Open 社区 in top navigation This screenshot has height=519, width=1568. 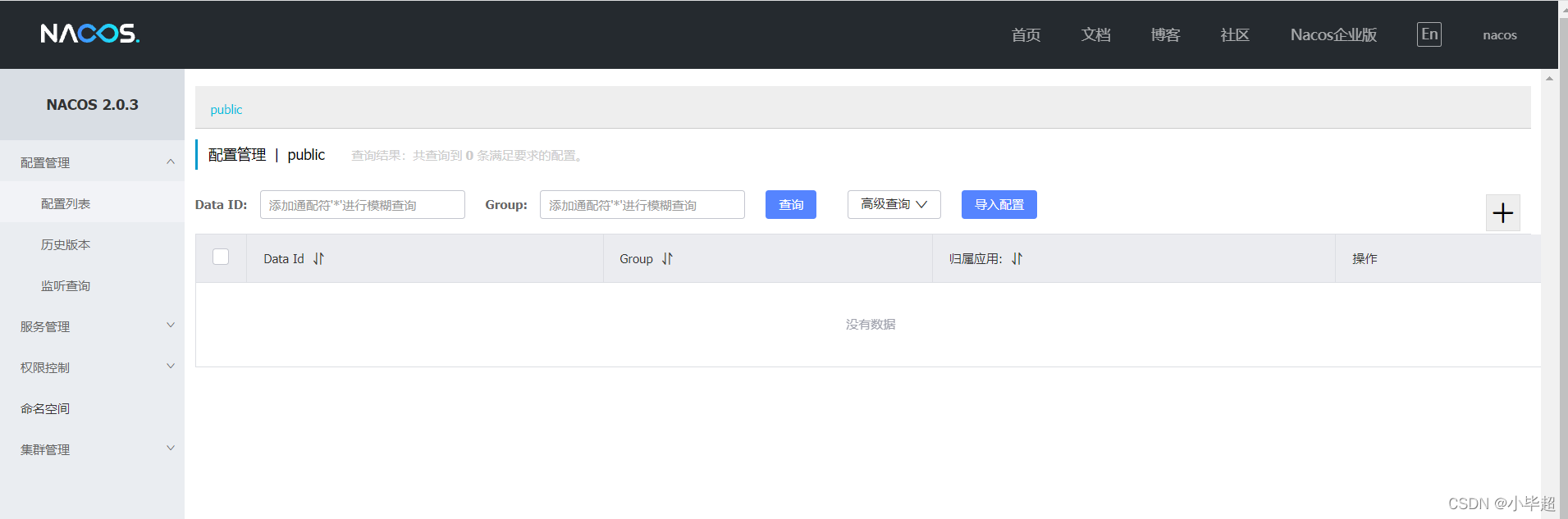point(1235,34)
